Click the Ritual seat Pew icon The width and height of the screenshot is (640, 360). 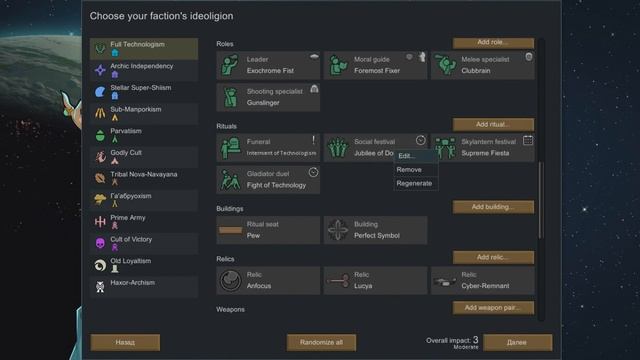click(231, 230)
